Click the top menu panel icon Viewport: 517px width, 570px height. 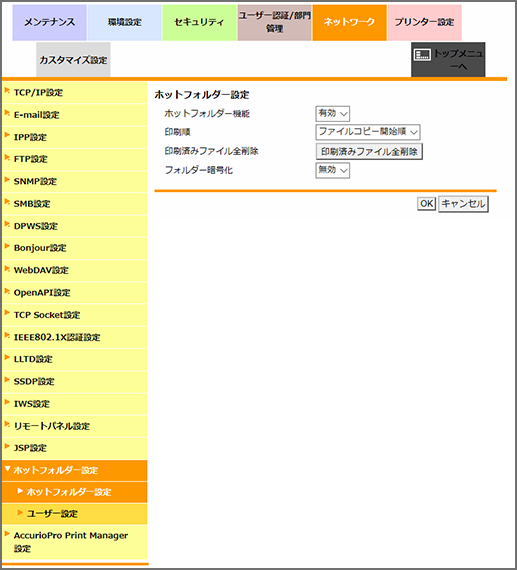coord(422,55)
